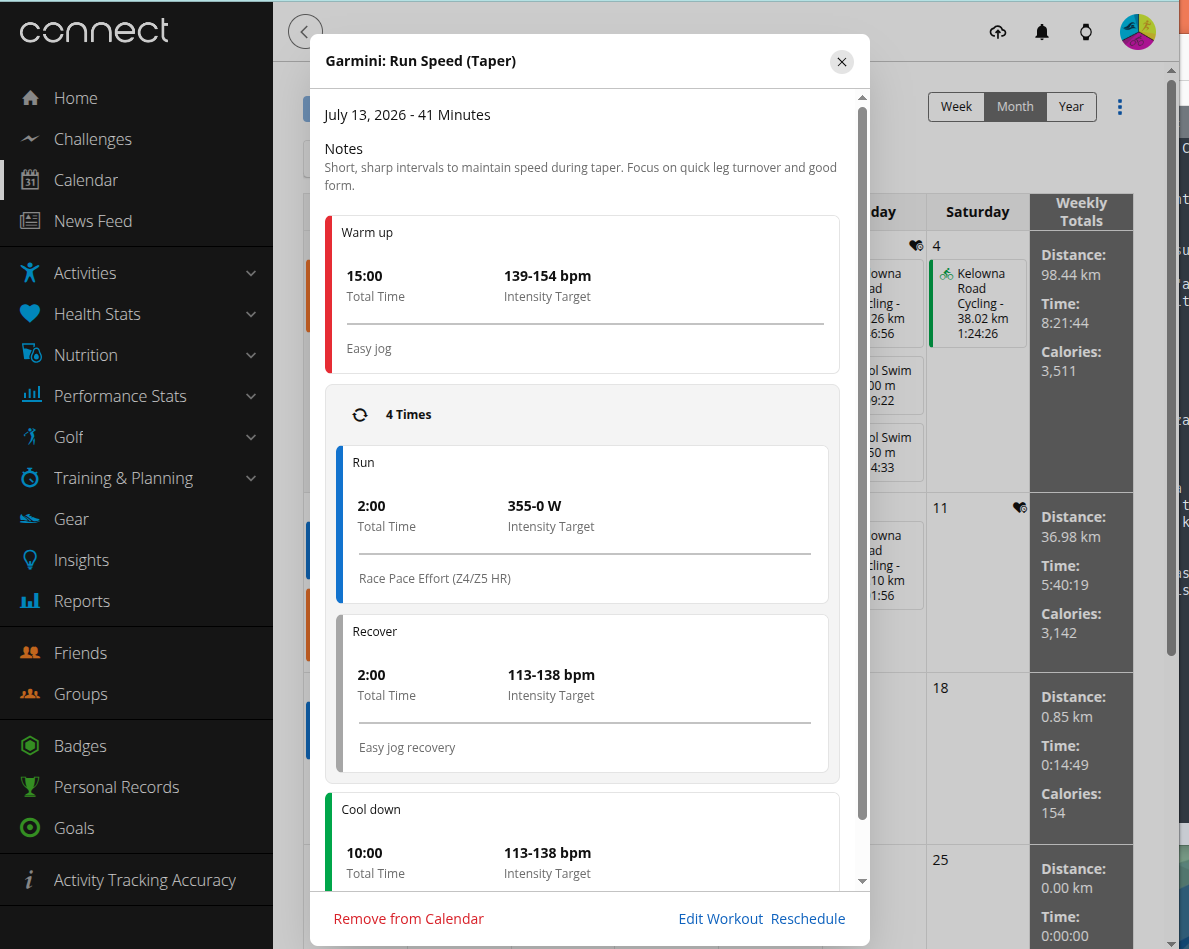
Task: Expand the Health Stats chevron
Action: pyautogui.click(x=251, y=314)
